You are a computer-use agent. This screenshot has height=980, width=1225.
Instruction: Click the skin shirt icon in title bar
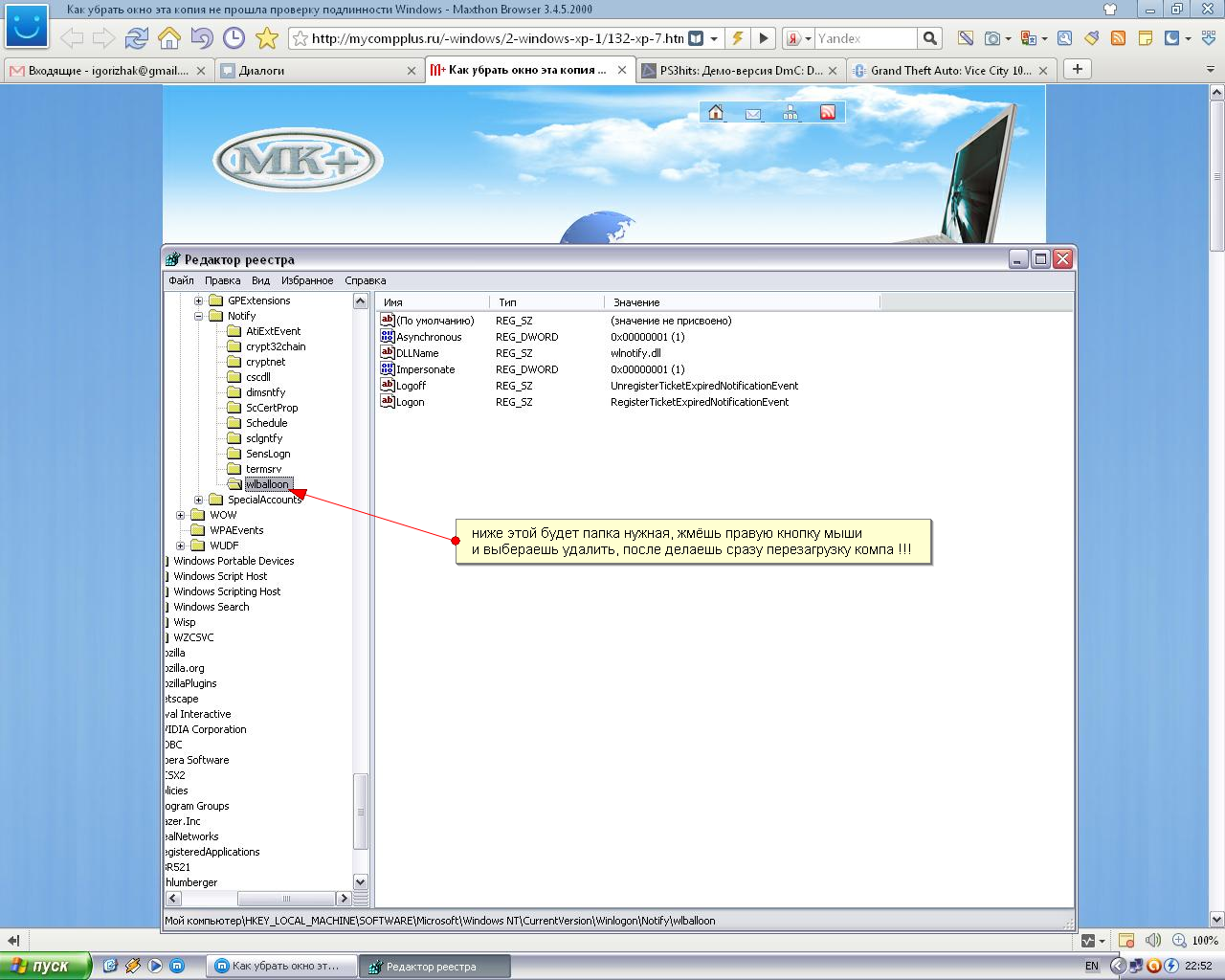[x=1110, y=9]
